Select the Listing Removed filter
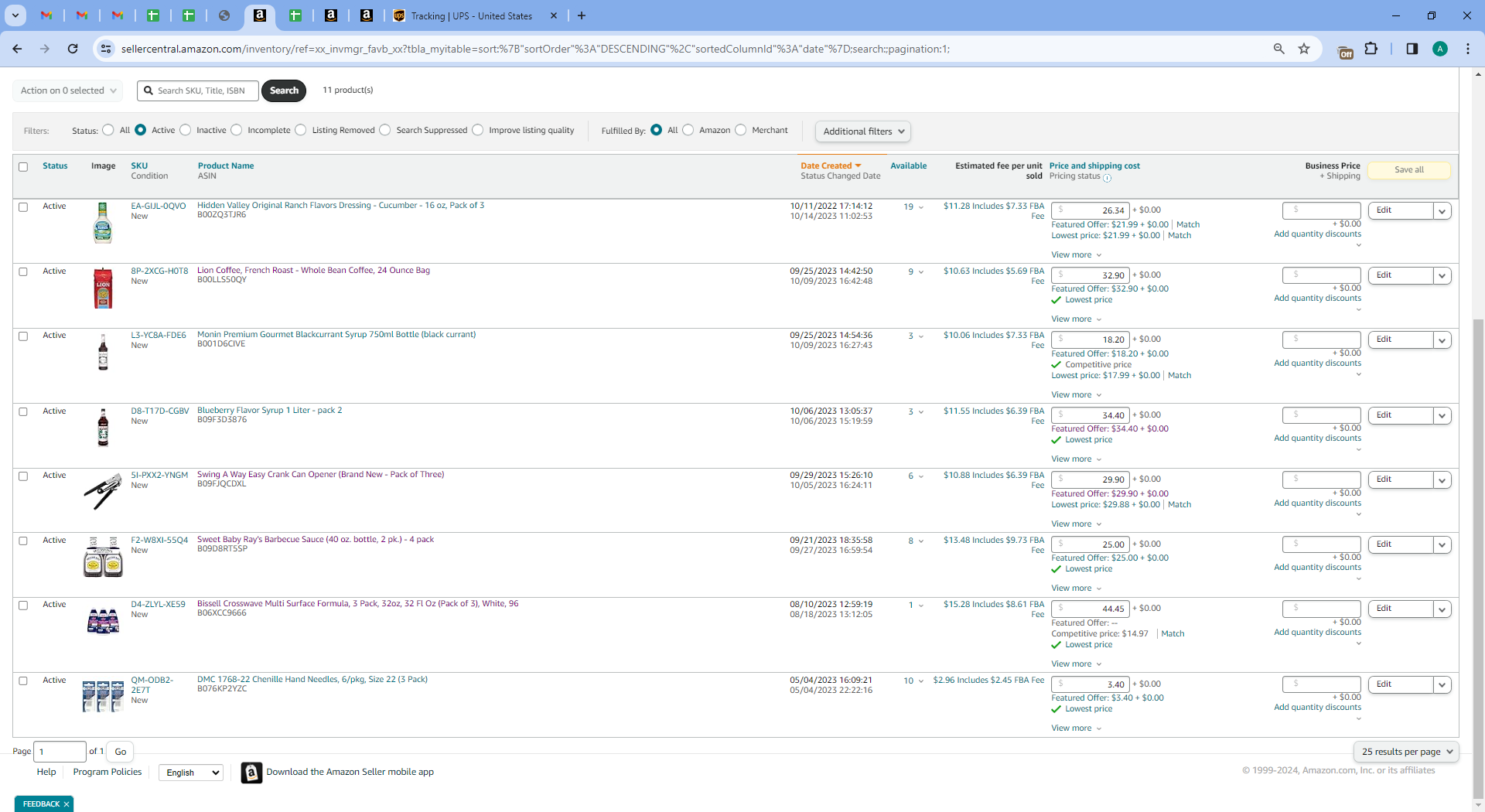The image size is (1485, 812). point(301,130)
